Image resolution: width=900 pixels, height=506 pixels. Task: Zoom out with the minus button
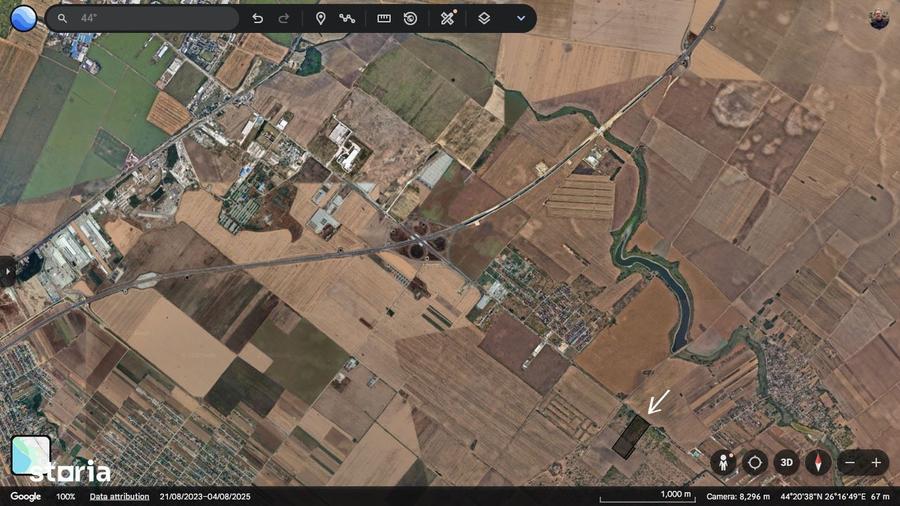[x=850, y=462]
